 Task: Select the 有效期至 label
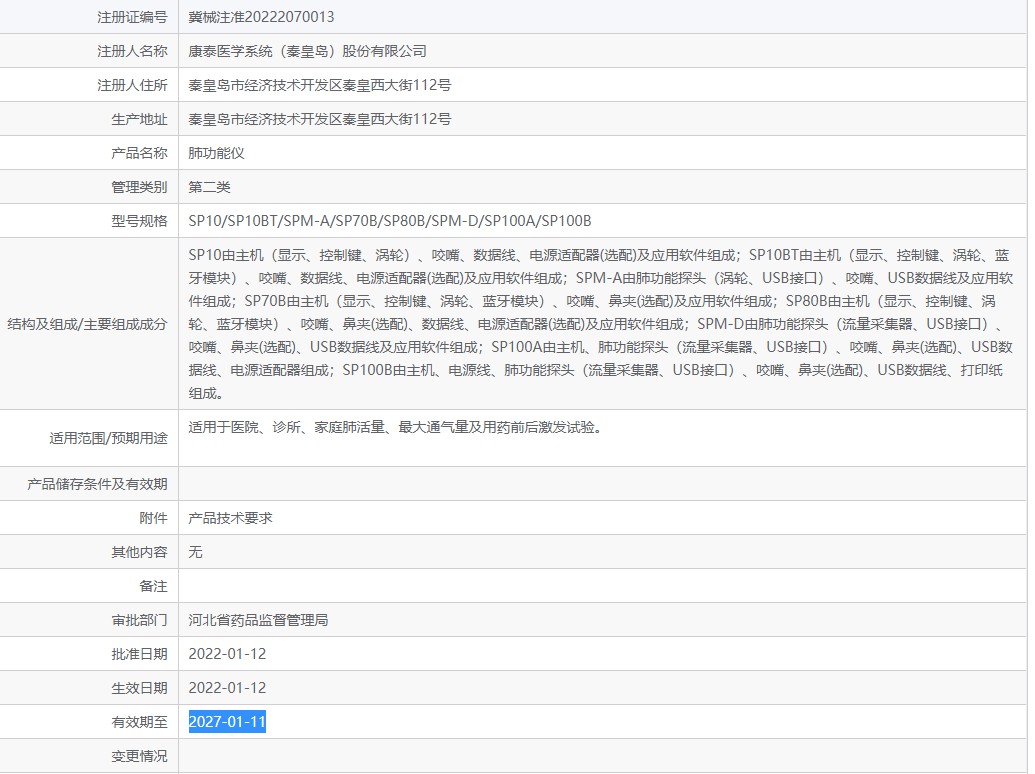pyautogui.click(x=139, y=722)
